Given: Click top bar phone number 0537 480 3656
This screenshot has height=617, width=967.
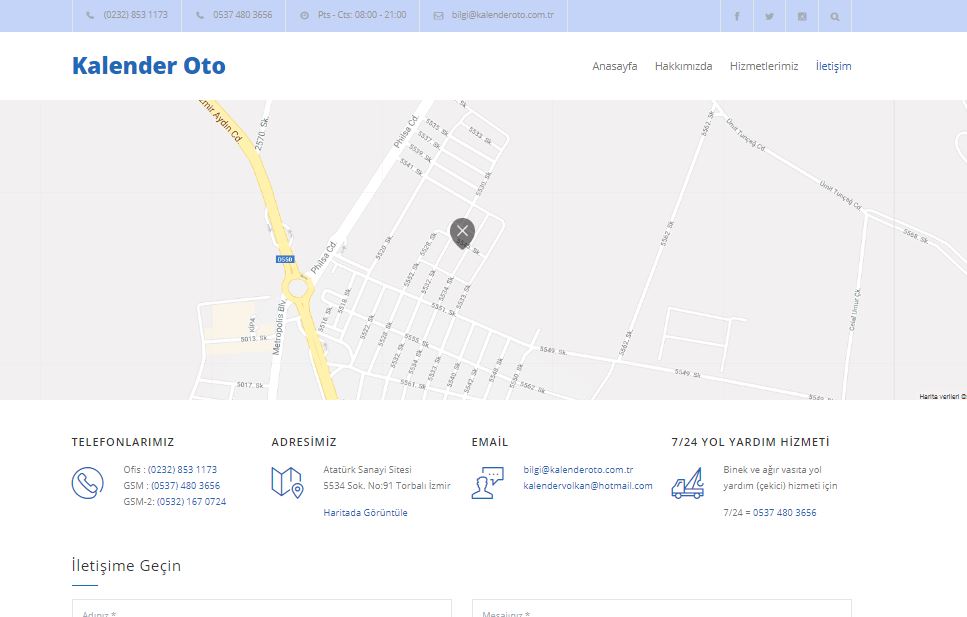Looking at the screenshot, I should [242, 15].
